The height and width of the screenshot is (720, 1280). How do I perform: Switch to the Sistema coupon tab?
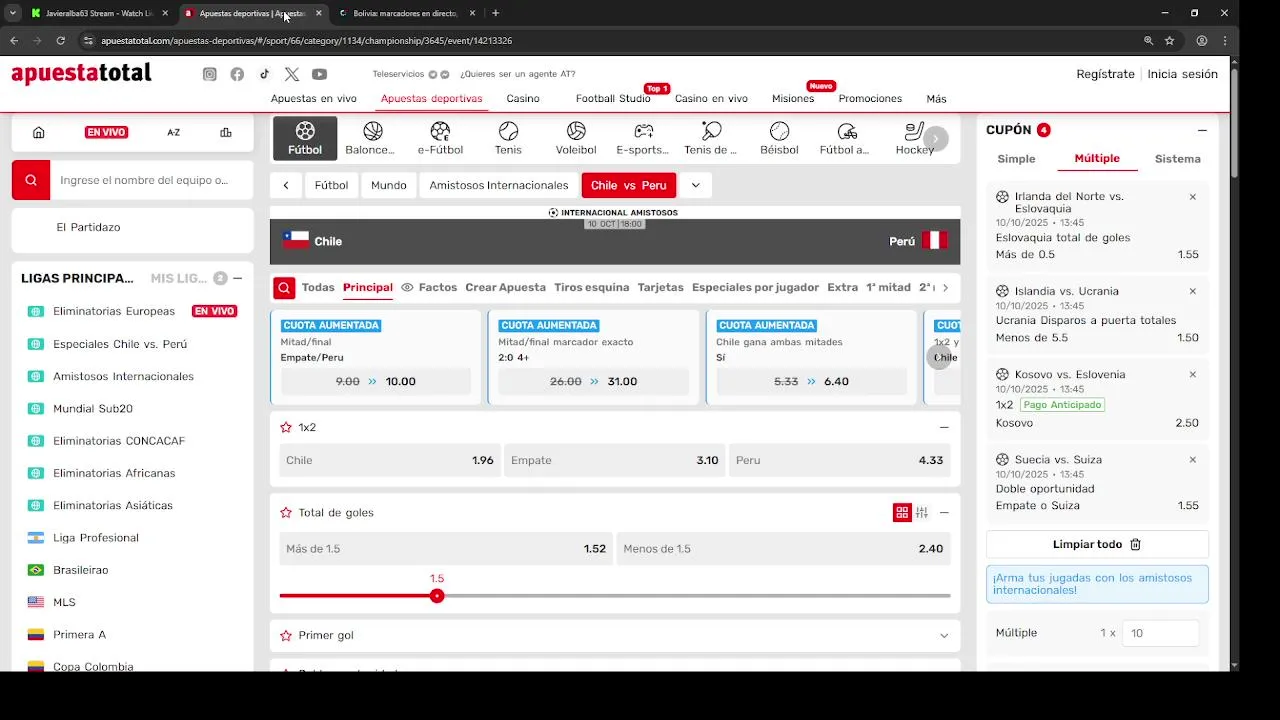coord(1178,159)
